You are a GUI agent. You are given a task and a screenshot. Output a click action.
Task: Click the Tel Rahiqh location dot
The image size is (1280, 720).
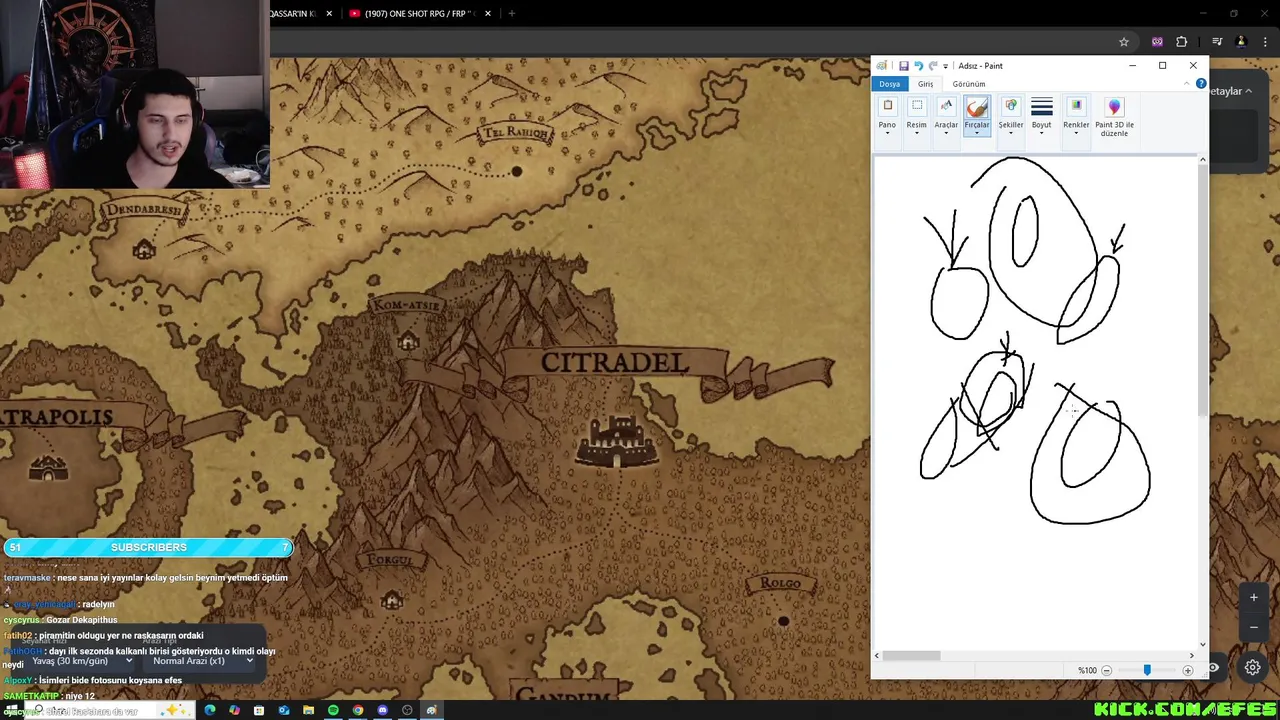point(516,171)
